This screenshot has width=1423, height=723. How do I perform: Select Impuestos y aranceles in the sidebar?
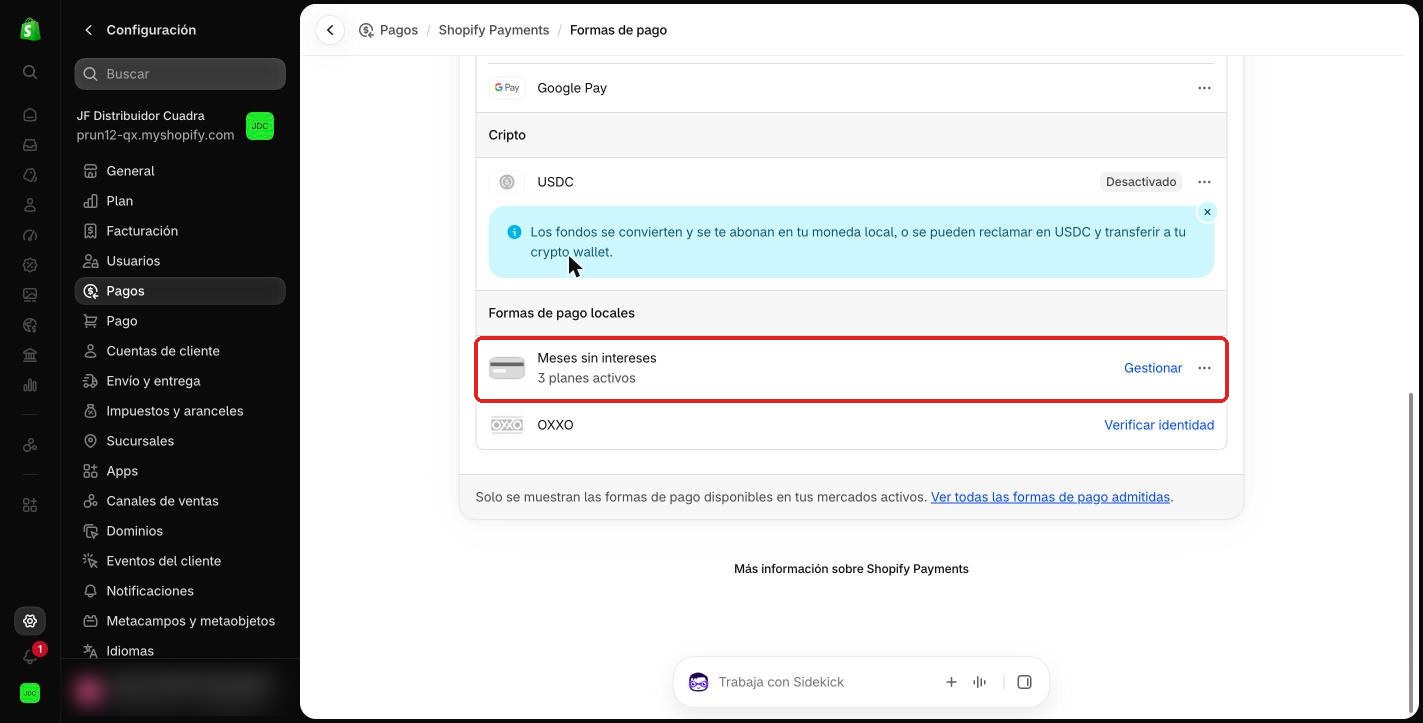point(180,411)
